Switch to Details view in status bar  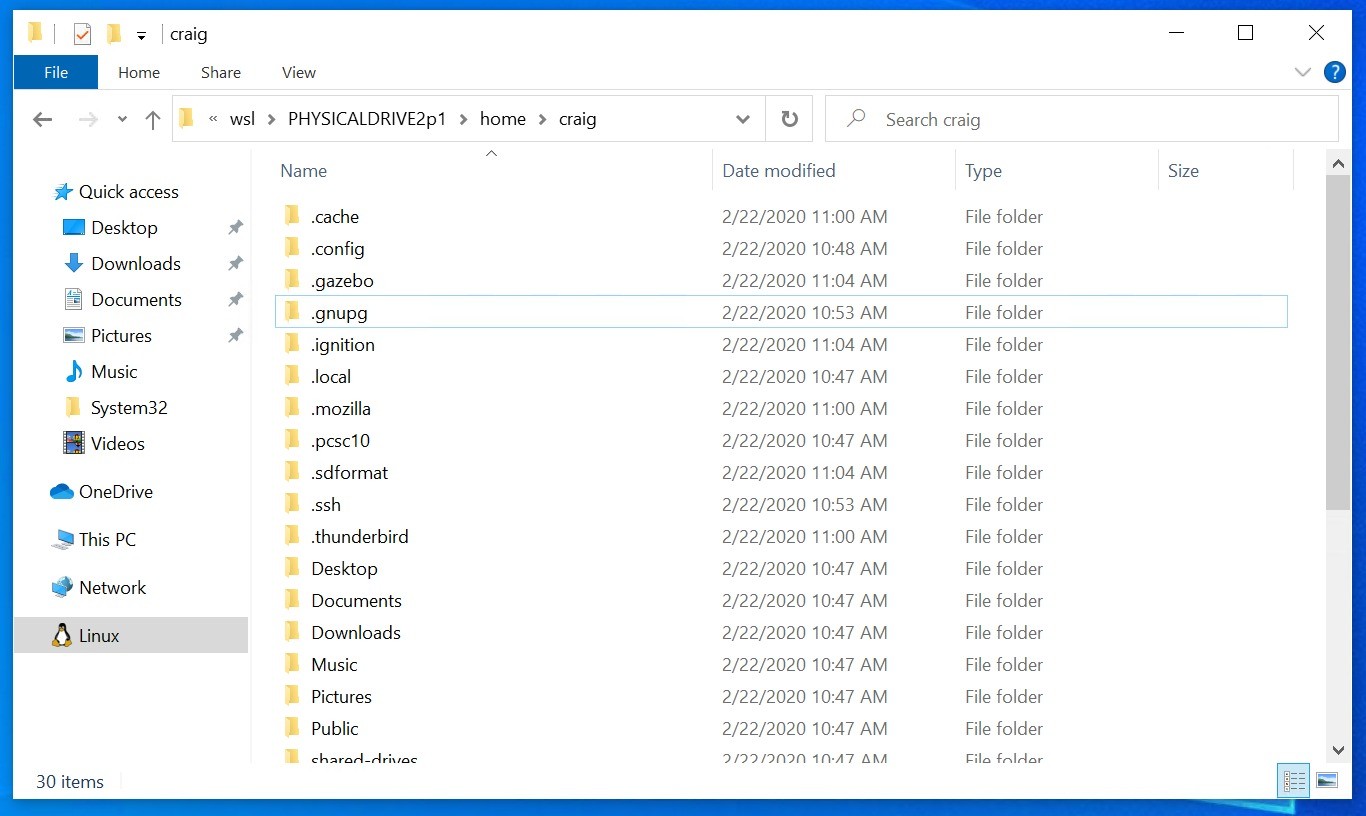[1293, 780]
